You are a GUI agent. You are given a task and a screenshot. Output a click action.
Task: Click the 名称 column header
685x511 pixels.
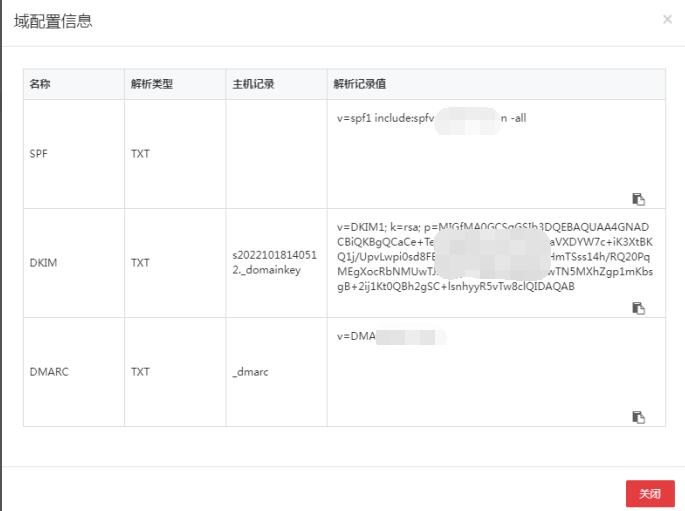[40, 84]
